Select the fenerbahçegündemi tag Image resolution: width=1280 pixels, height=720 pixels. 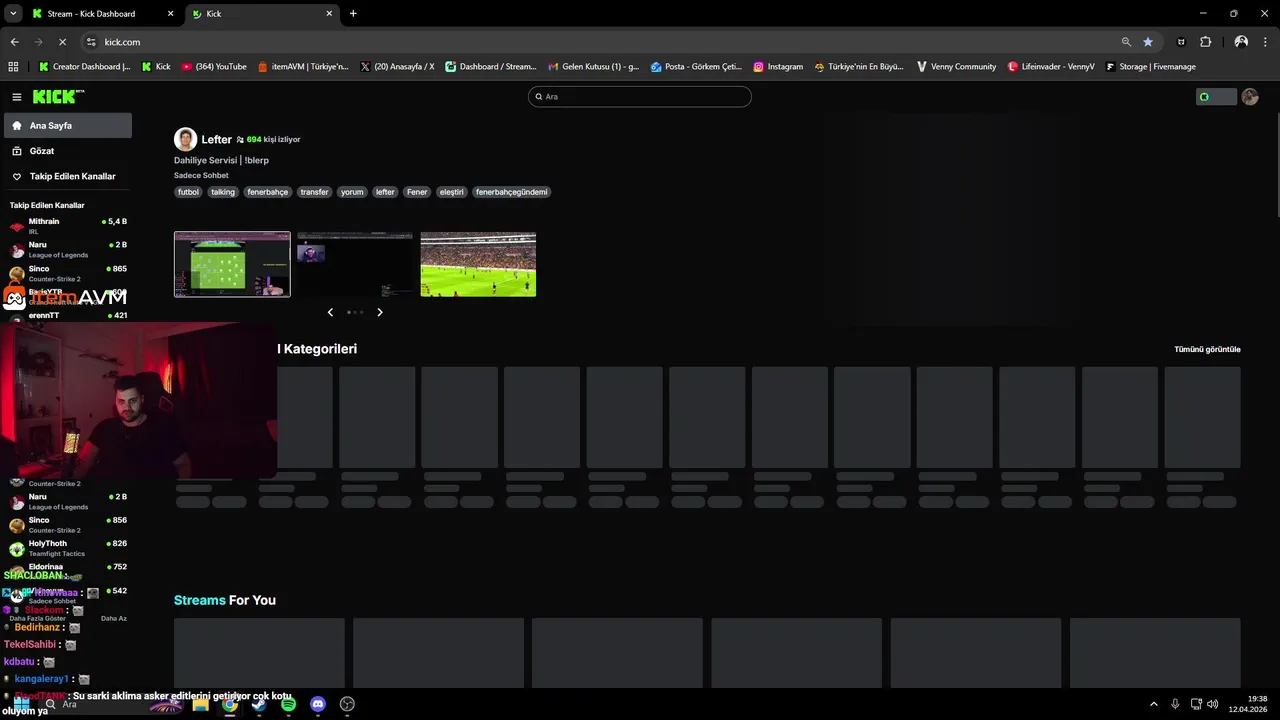512,192
